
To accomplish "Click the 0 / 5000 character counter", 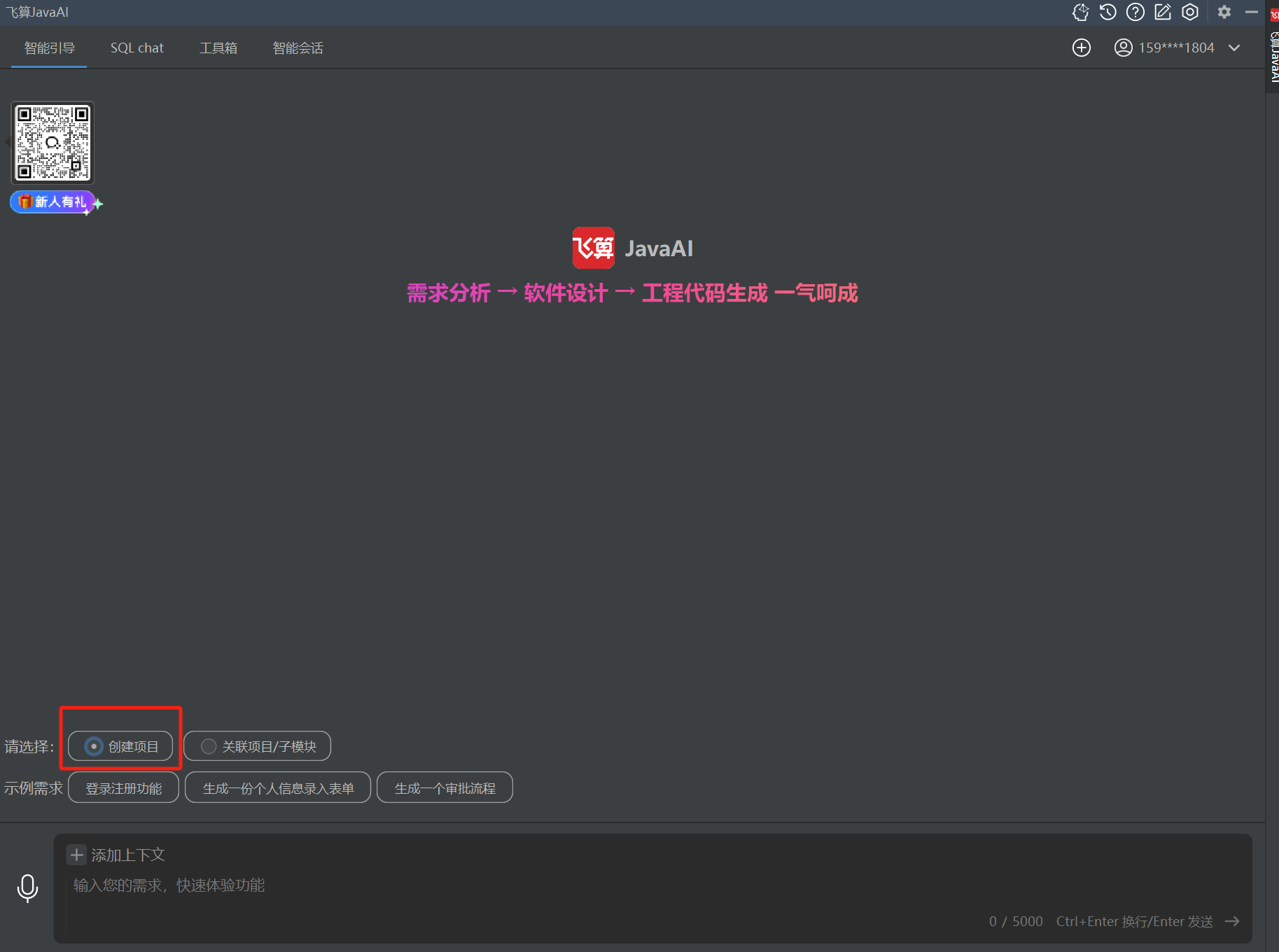I will point(1016,921).
